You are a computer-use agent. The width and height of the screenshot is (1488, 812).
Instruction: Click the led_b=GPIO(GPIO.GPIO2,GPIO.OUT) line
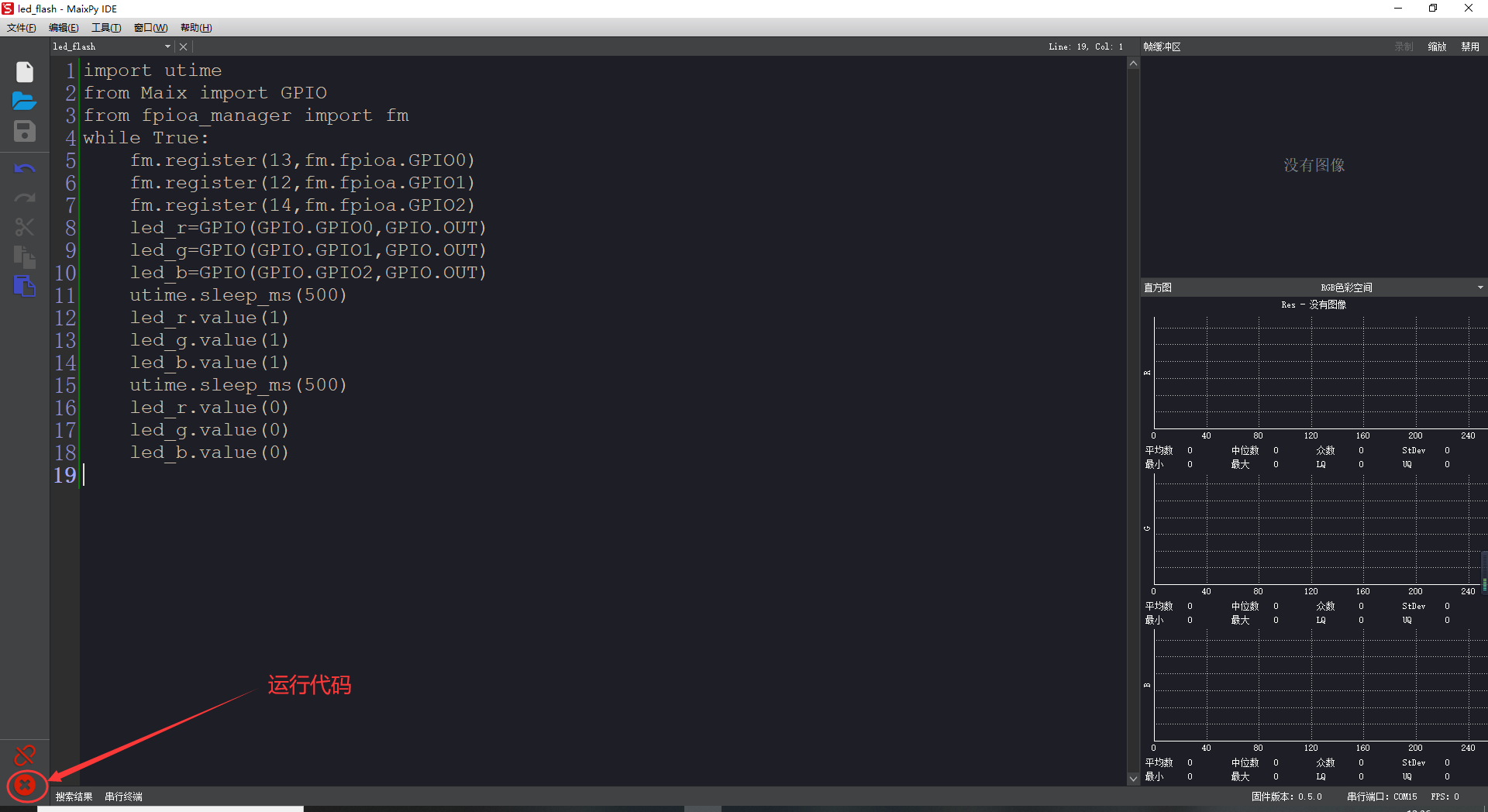pos(308,273)
